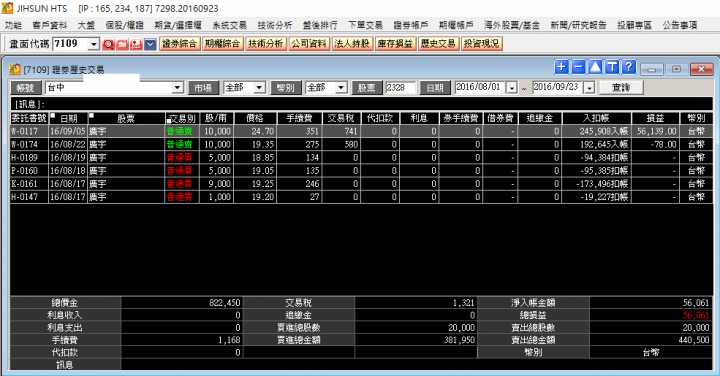Open the end date 2016/09/23 dropdown arrow
The image size is (720, 376).
tap(590, 87)
